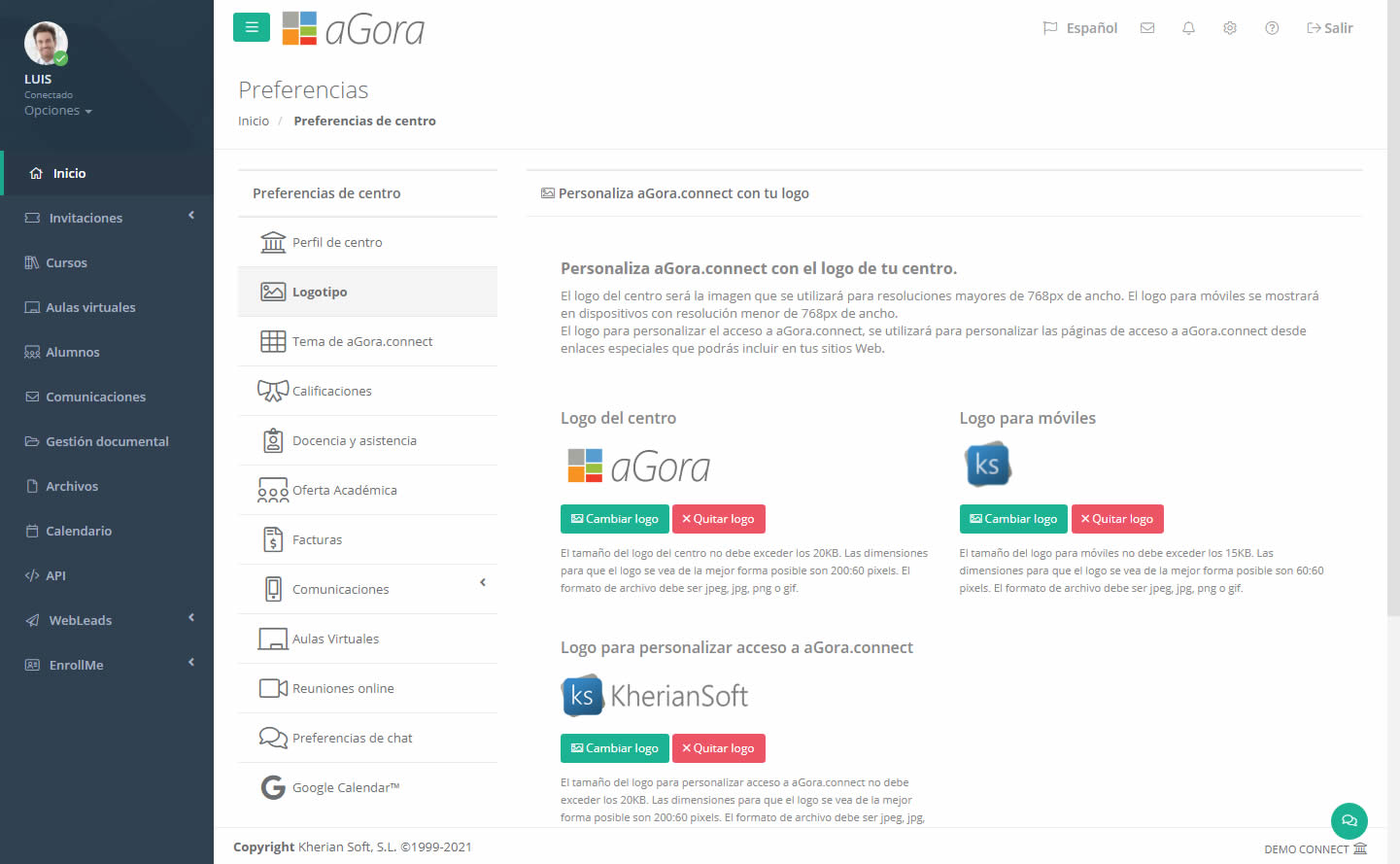Select Logotipo preferences item

coord(367,292)
